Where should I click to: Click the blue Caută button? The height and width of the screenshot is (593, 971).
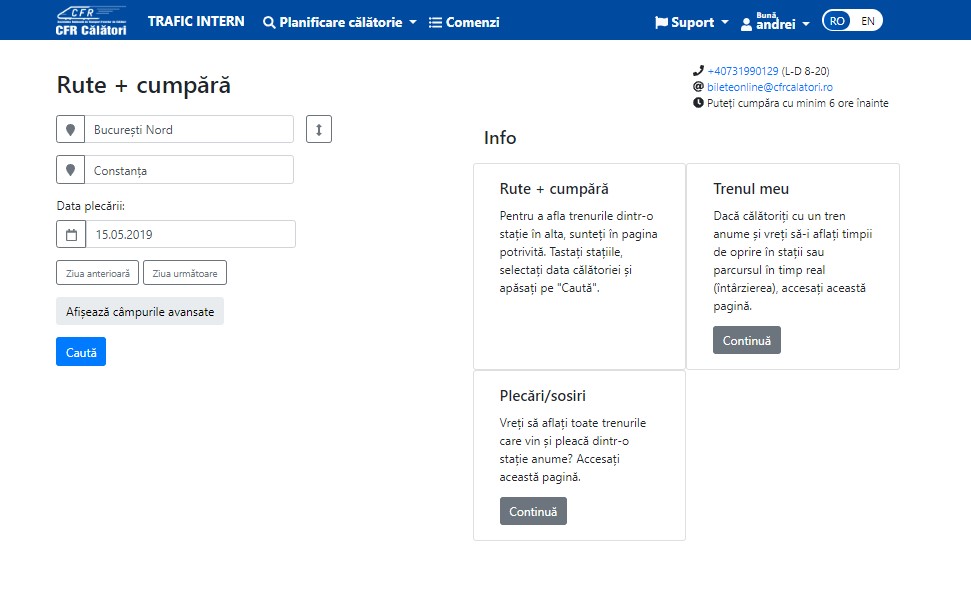[81, 352]
